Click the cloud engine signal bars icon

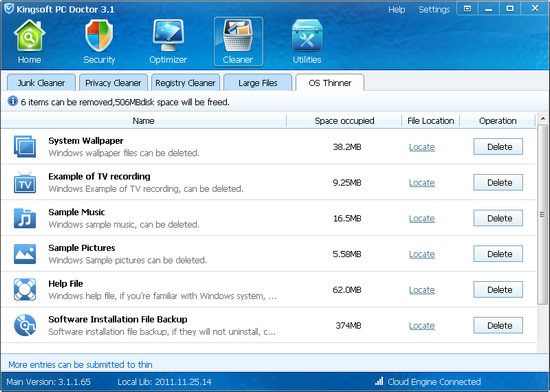click(379, 381)
